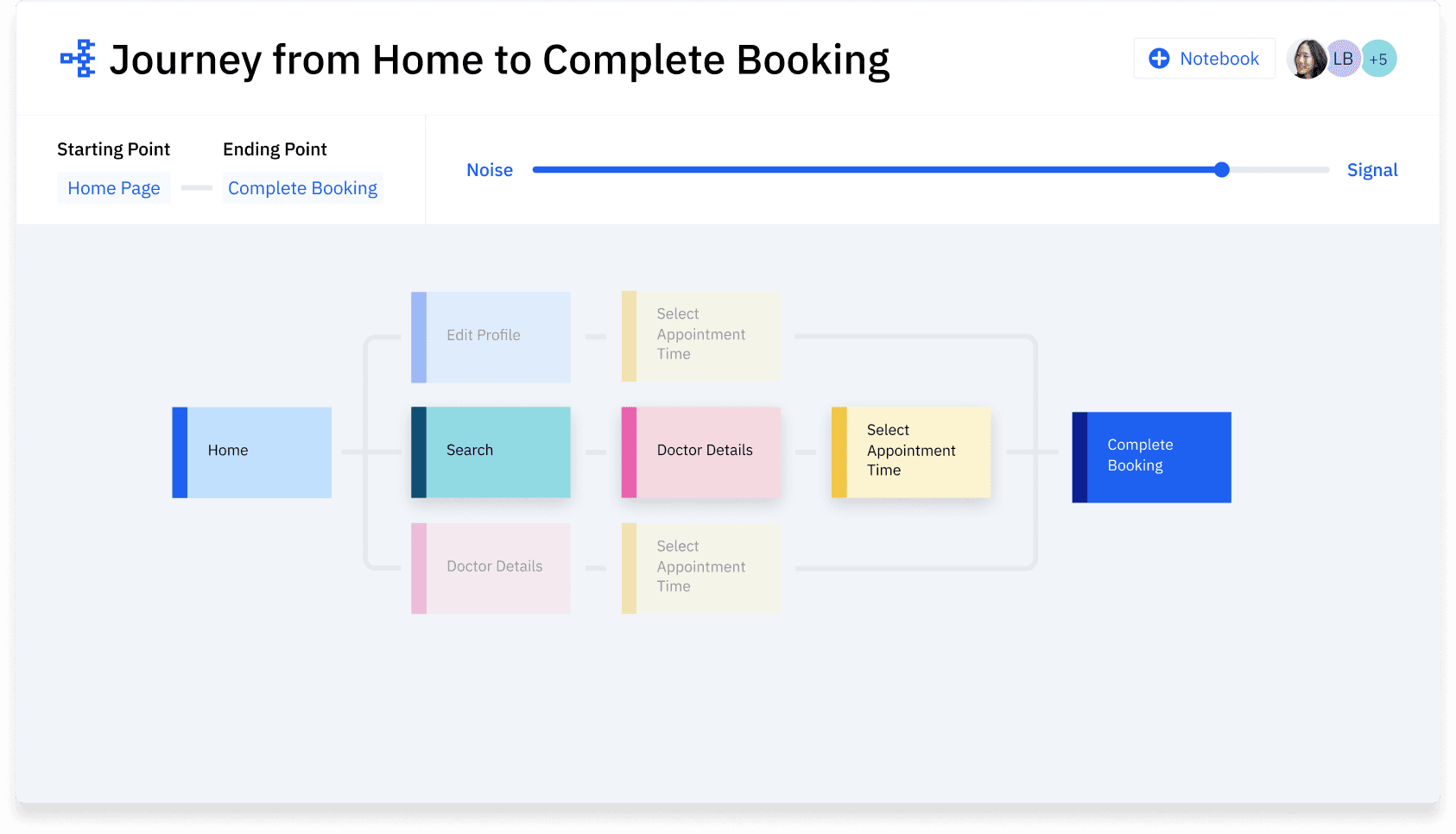1456x834 pixels.
Task: Click the Notebook button label
Action: pos(1219,59)
